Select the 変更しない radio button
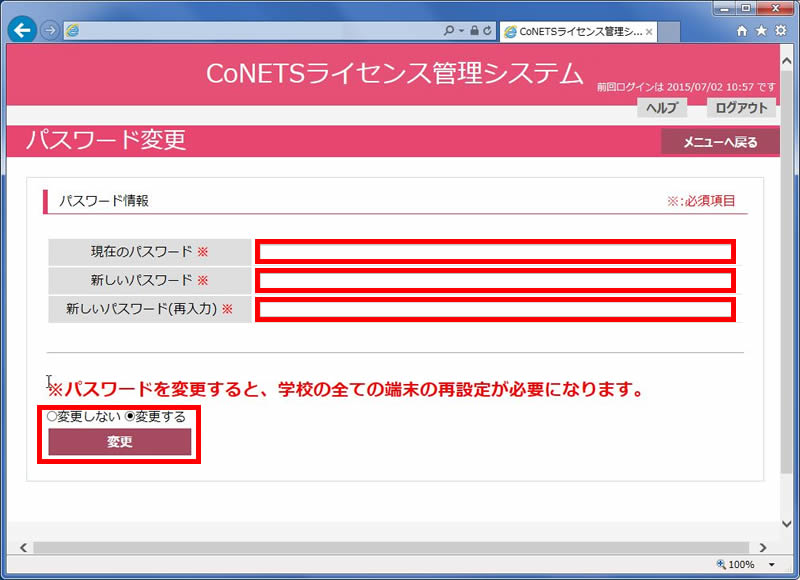This screenshot has height=580, width=800. (x=52, y=416)
